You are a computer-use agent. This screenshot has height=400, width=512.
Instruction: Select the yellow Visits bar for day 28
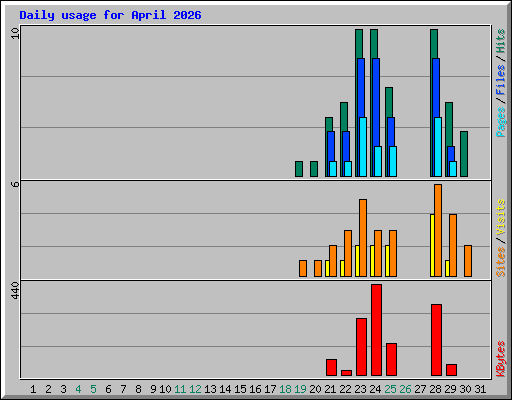pyautogui.click(x=432, y=245)
